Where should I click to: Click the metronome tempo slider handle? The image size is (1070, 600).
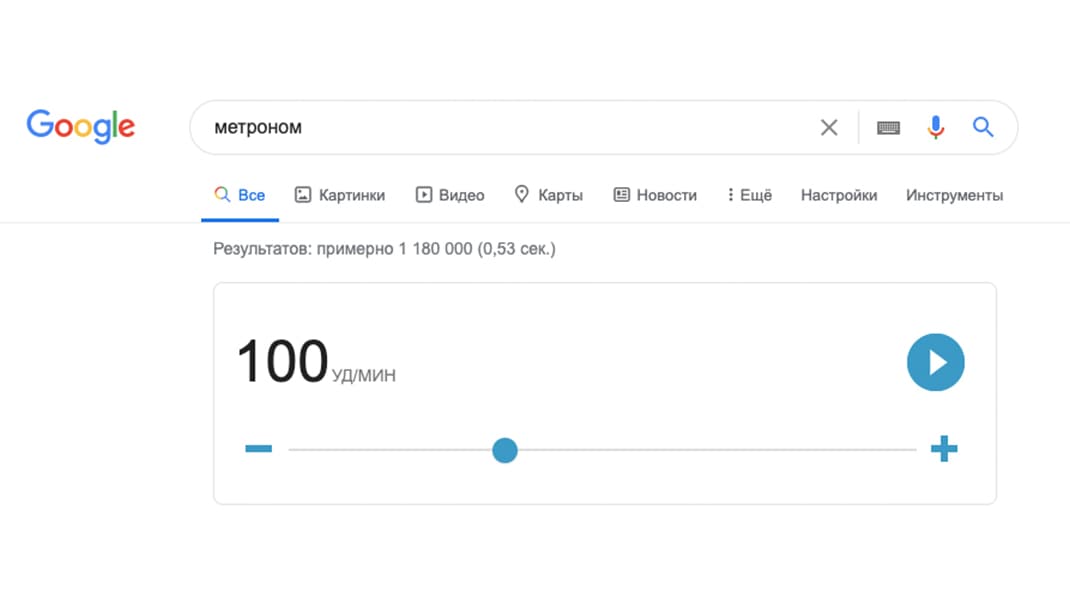tap(505, 450)
